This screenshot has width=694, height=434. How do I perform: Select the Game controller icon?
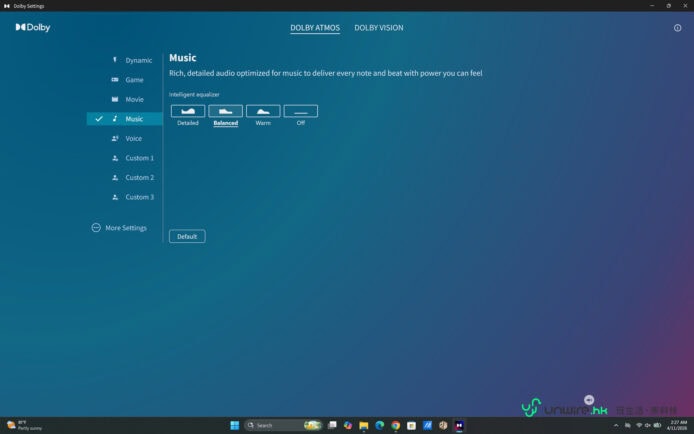(115, 80)
